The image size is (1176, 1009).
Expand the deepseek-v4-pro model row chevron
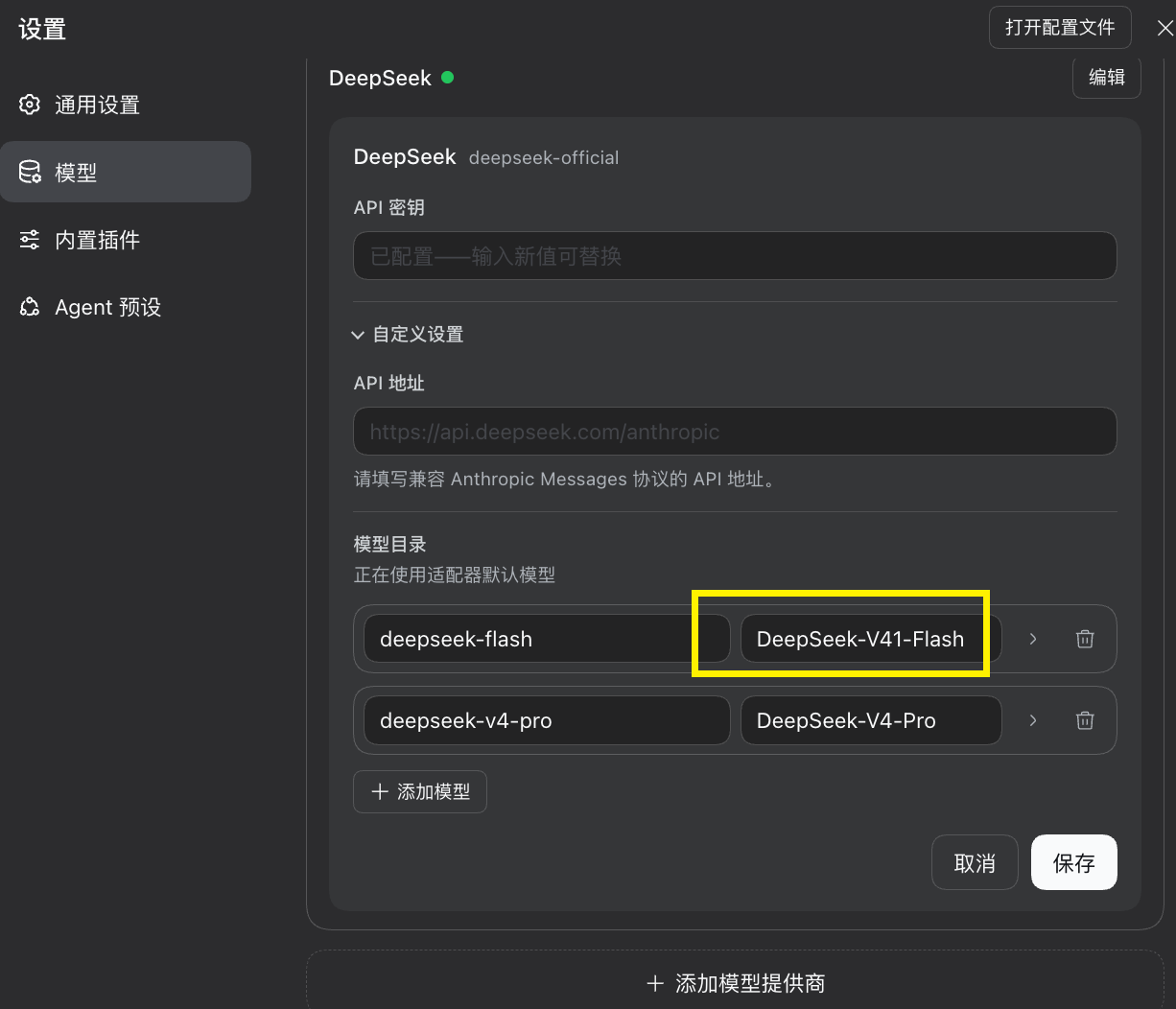coord(1033,720)
